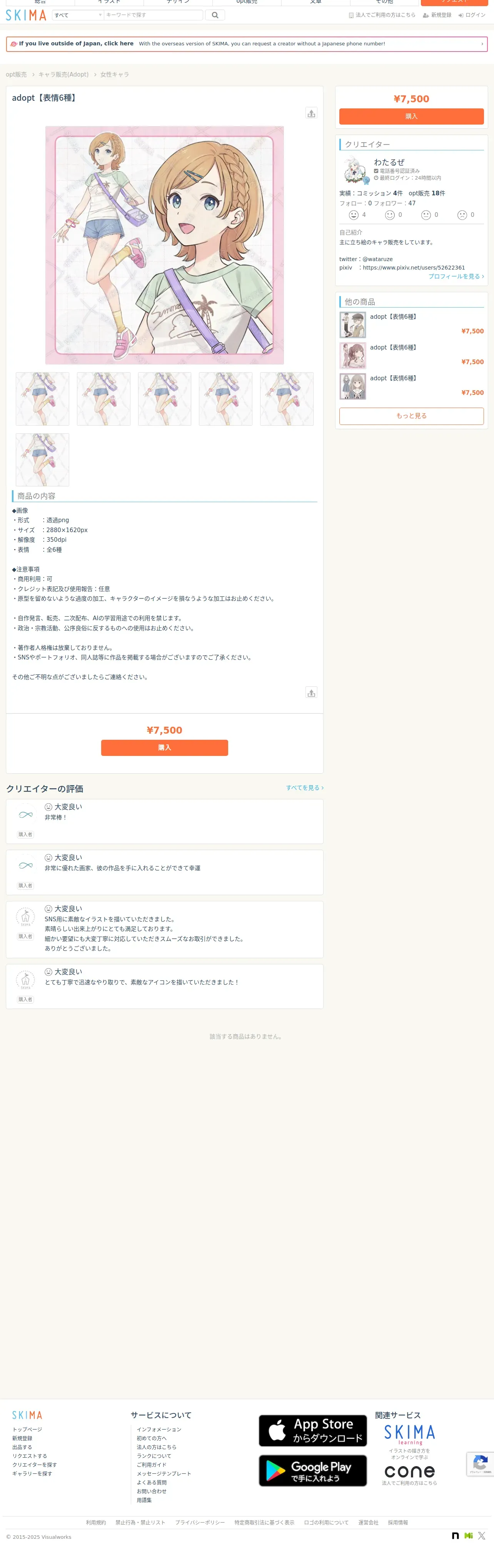Image resolution: width=494 pixels, height=1568 pixels.
Task: Select the first expression thumbnail in the row
Action: coord(43,399)
